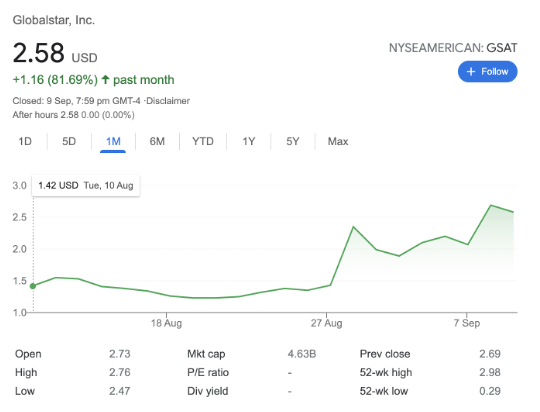
Task: Click the Open value 2.73
Action: (120, 354)
